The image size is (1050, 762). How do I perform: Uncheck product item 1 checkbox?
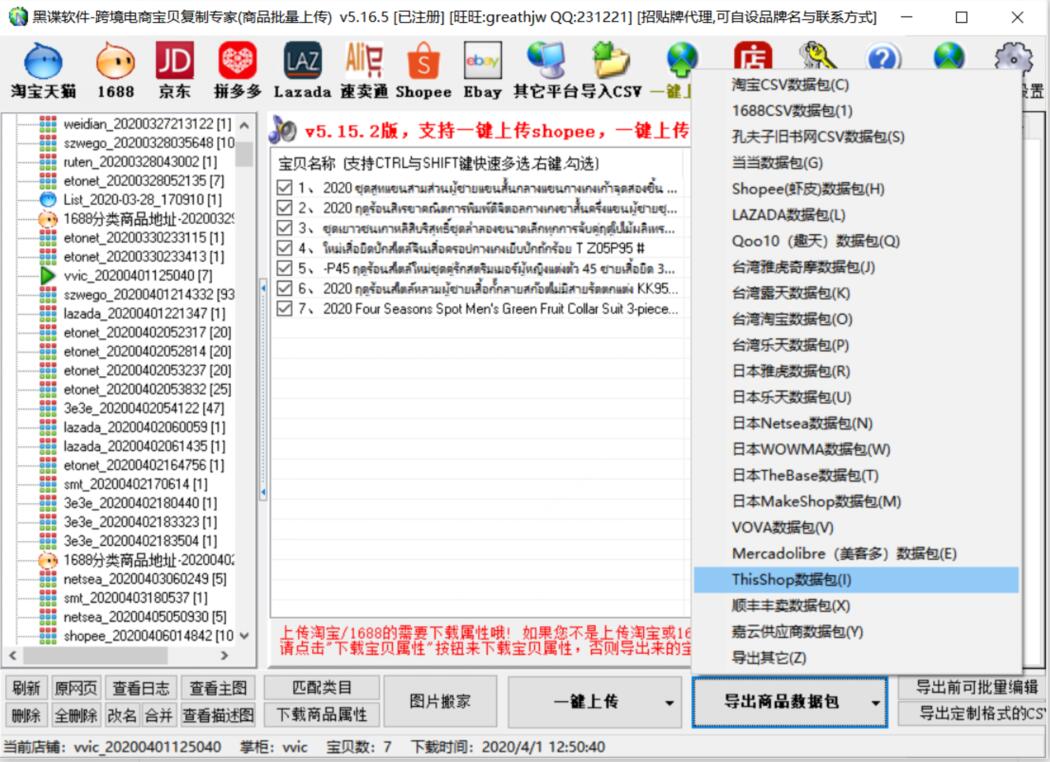pyautogui.click(x=285, y=187)
